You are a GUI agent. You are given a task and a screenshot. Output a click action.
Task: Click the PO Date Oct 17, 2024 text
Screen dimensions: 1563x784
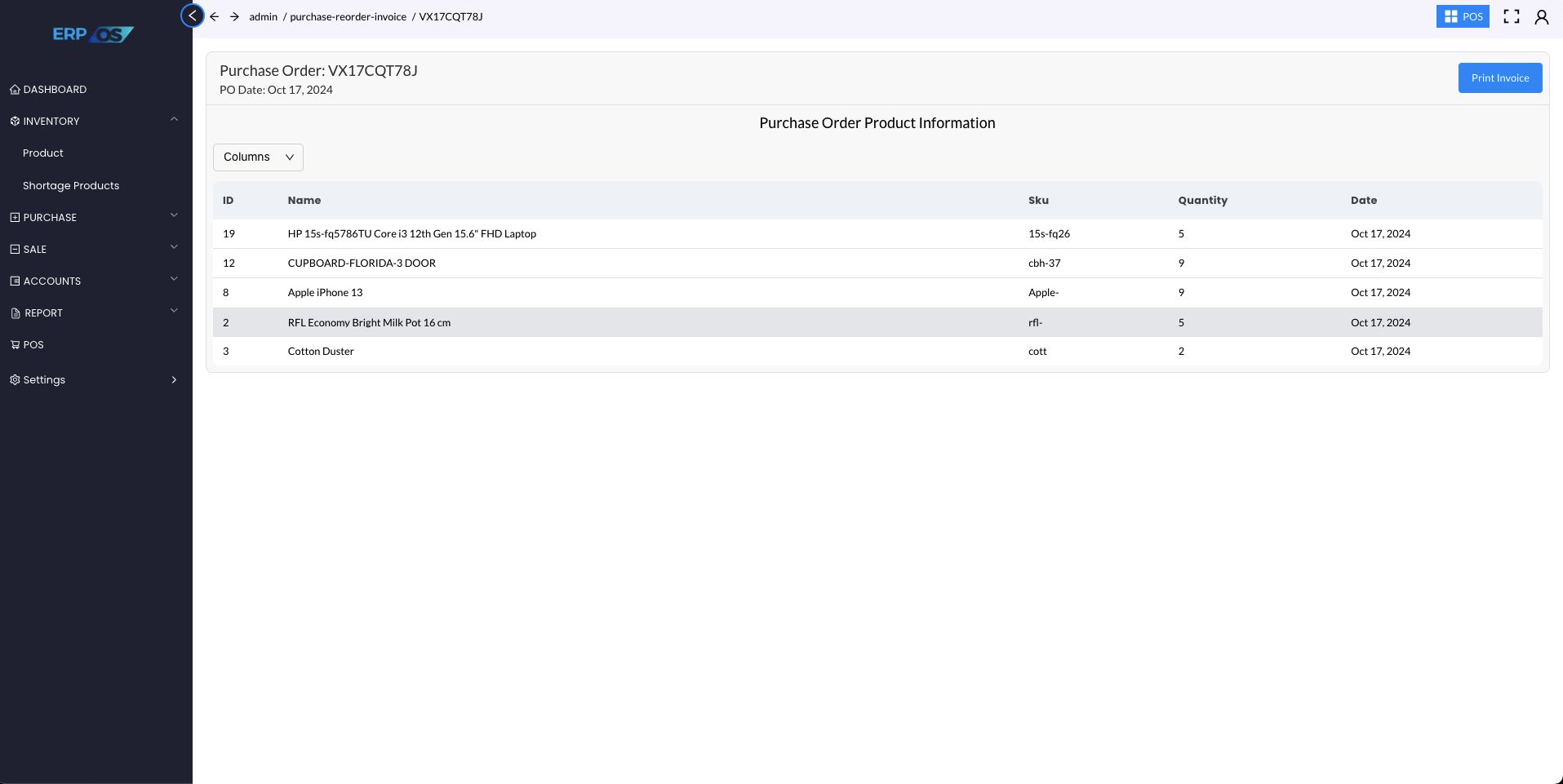(276, 91)
